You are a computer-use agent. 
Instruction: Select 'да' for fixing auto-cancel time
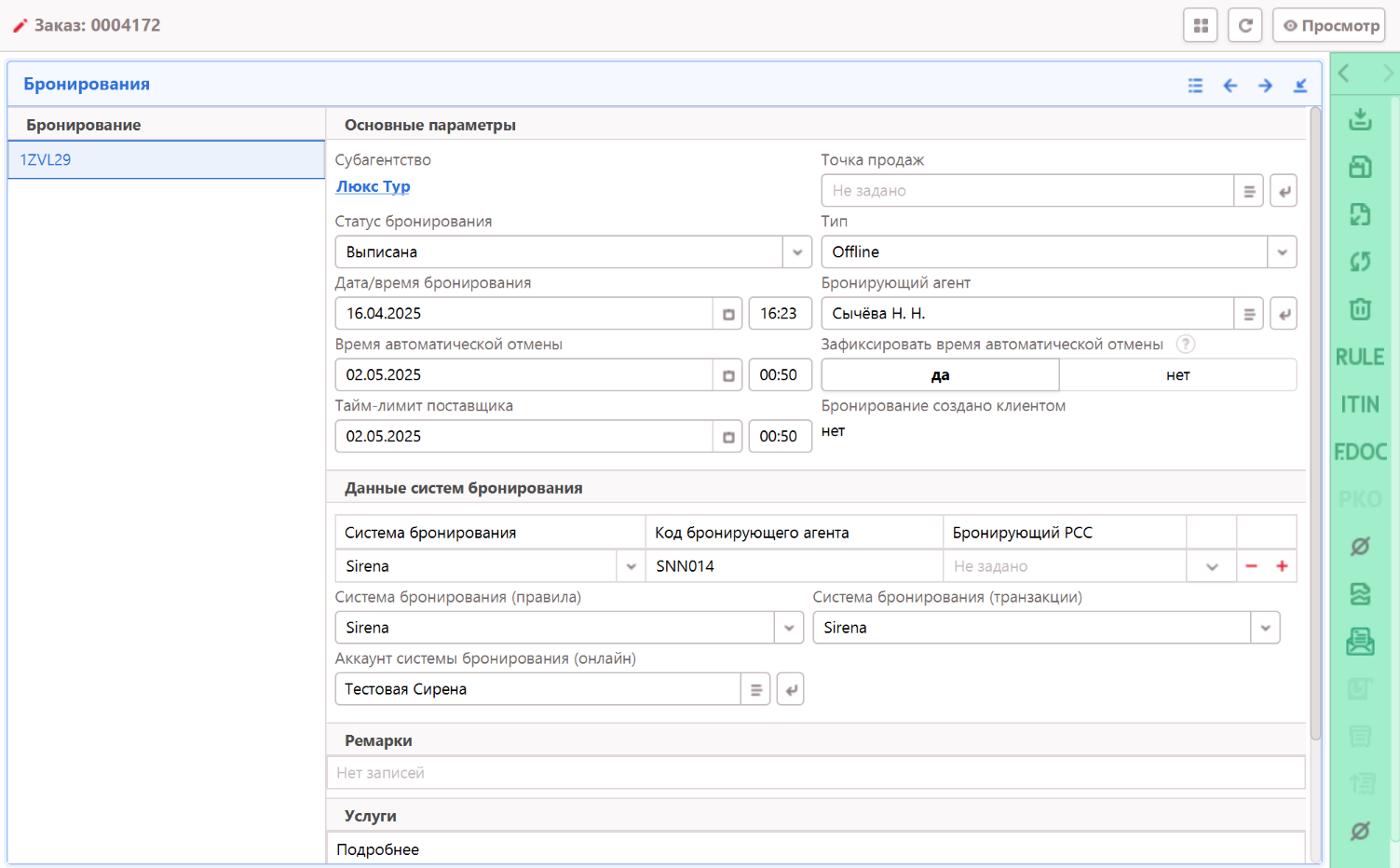pyautogui.click(x=940, y=375)
